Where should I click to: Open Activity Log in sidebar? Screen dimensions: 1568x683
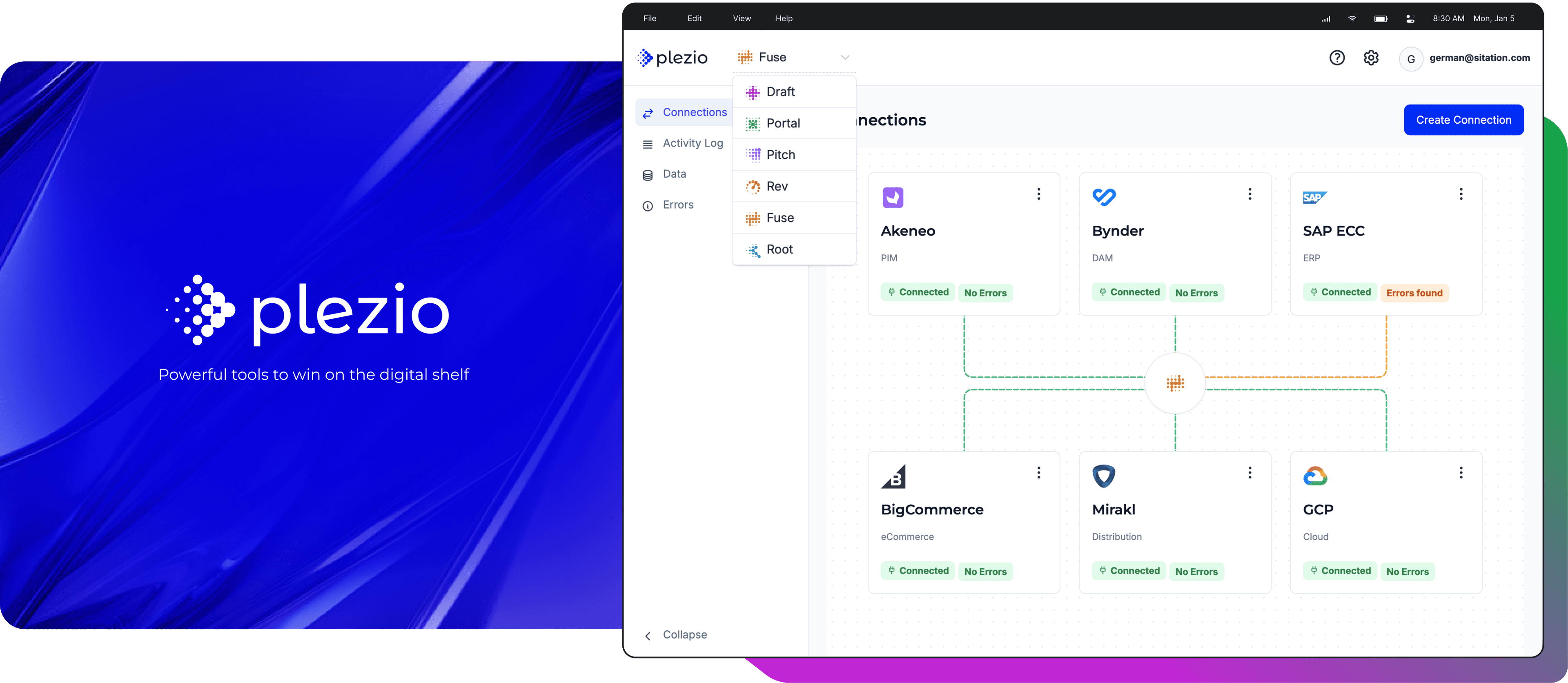pos(683,143)
